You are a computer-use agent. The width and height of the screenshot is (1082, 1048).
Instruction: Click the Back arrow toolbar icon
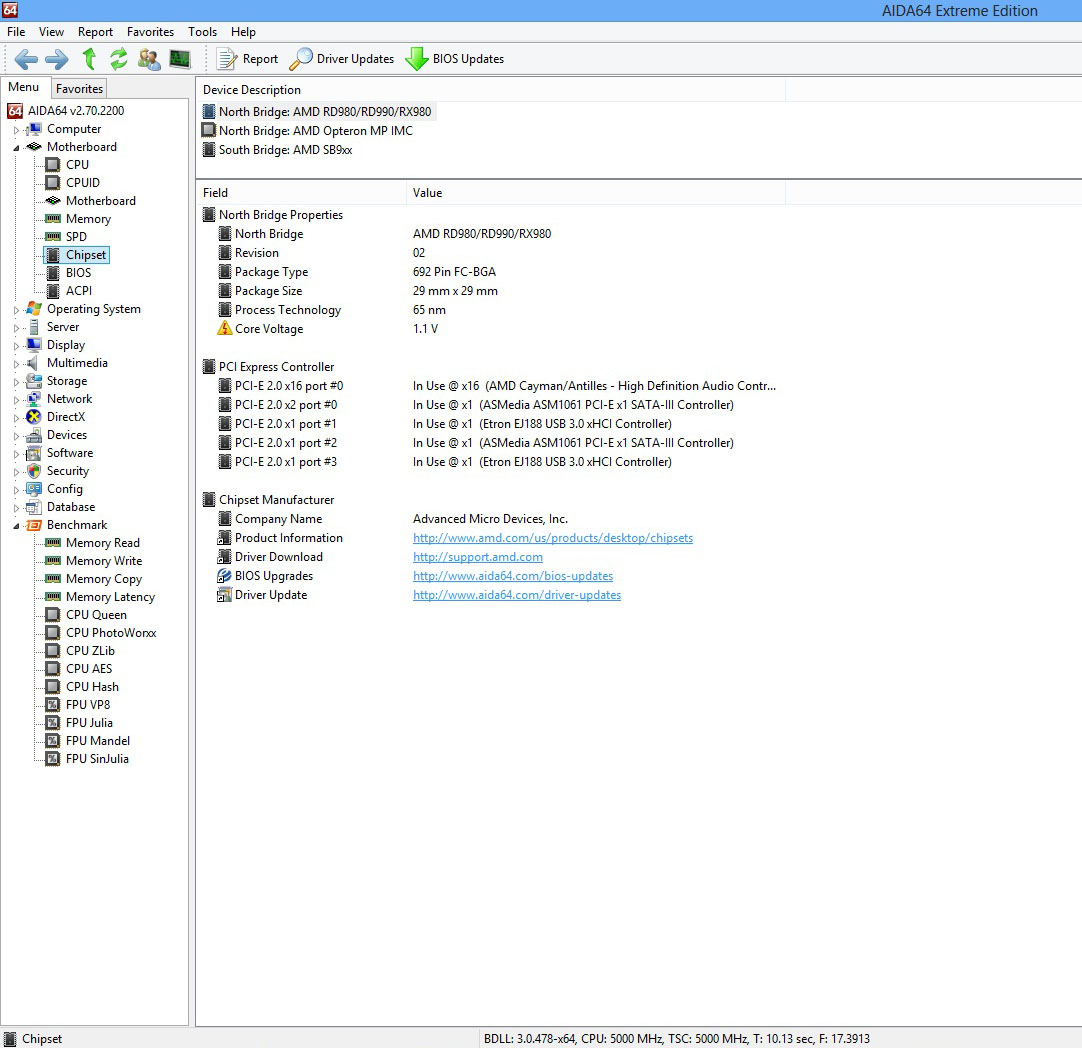[x=26, y=59]
